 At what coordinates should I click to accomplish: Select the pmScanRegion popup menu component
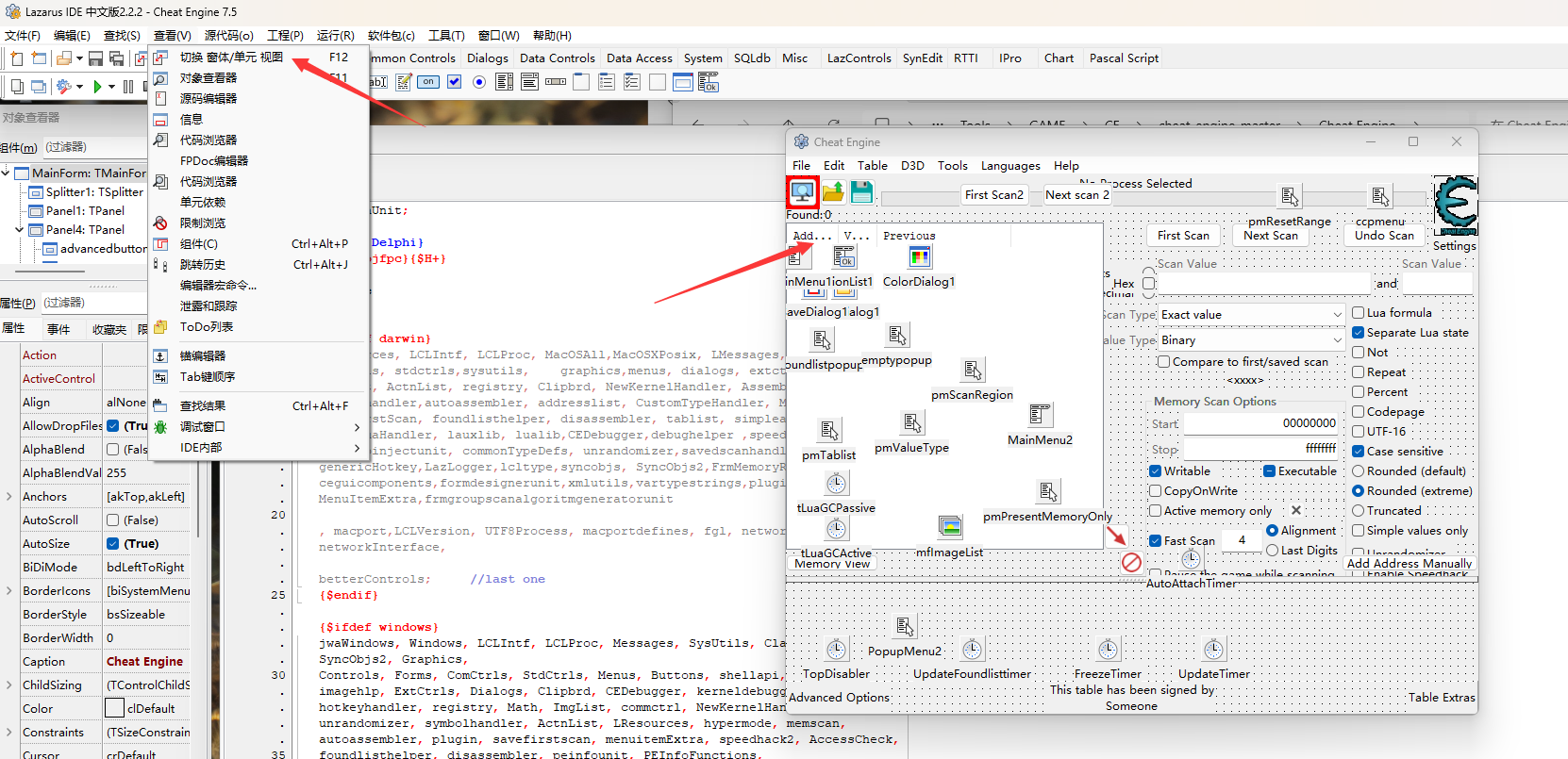coord(972,371)
